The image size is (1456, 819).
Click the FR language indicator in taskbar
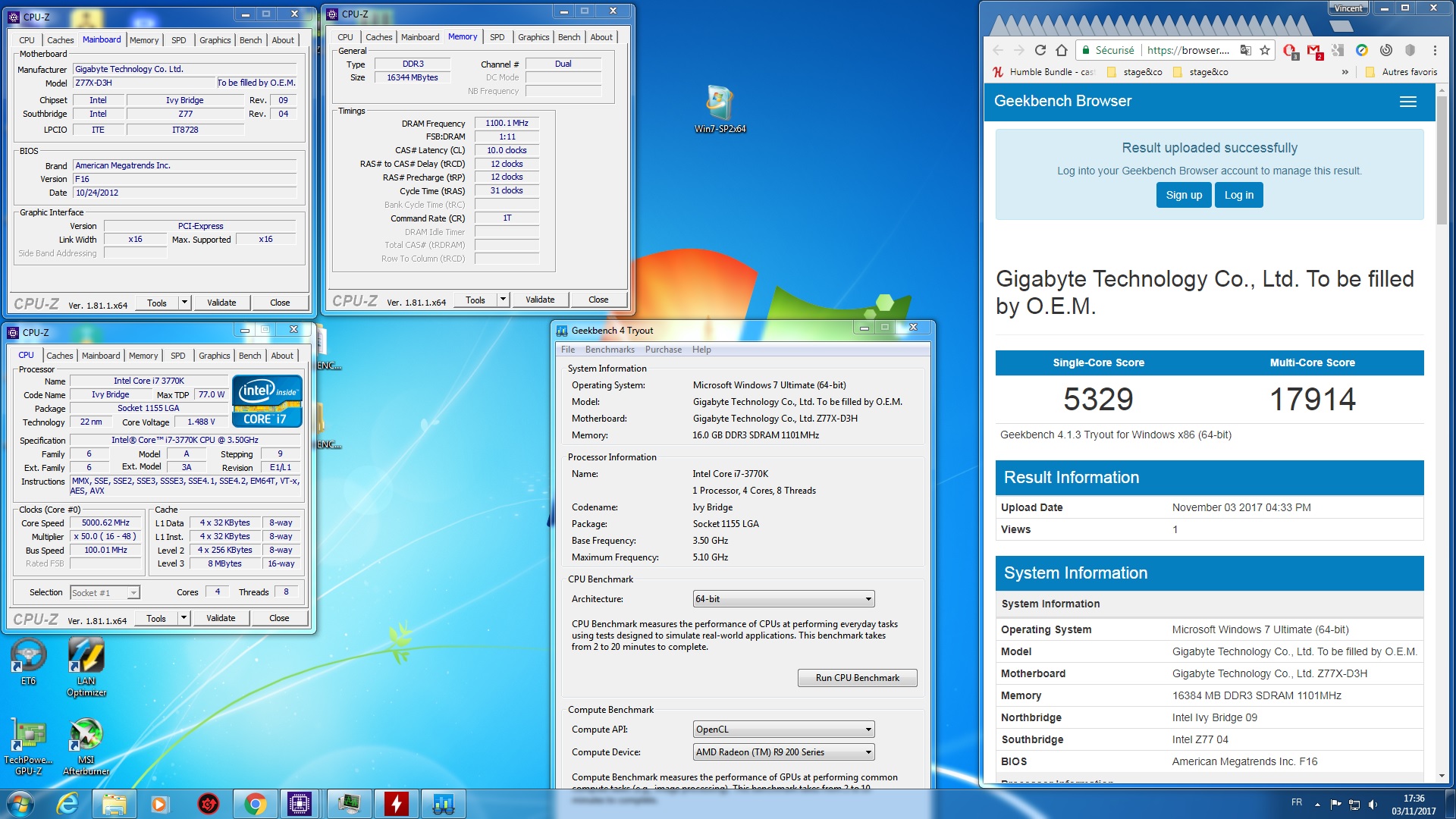(x=1297, y=802)
